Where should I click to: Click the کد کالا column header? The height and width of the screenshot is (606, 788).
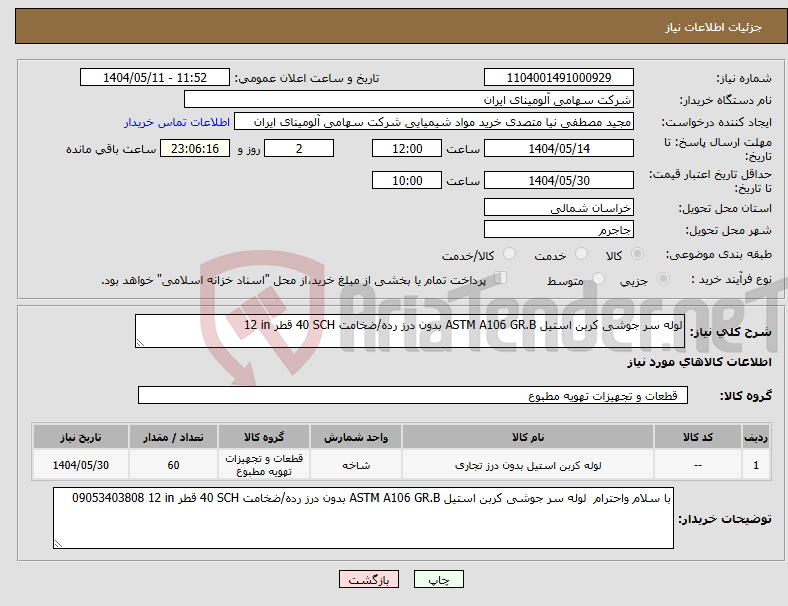click(698, 437)
